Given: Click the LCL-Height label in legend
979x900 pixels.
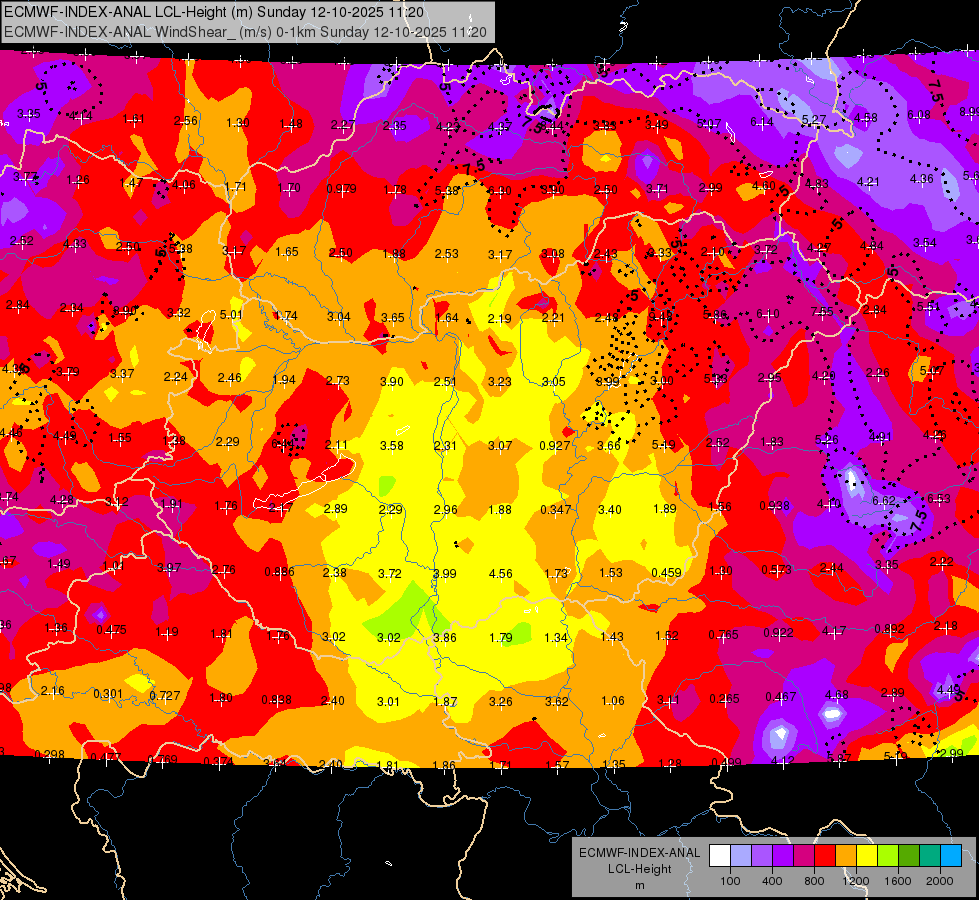Looking at the screenshot, I should click(x=639, y=869).
